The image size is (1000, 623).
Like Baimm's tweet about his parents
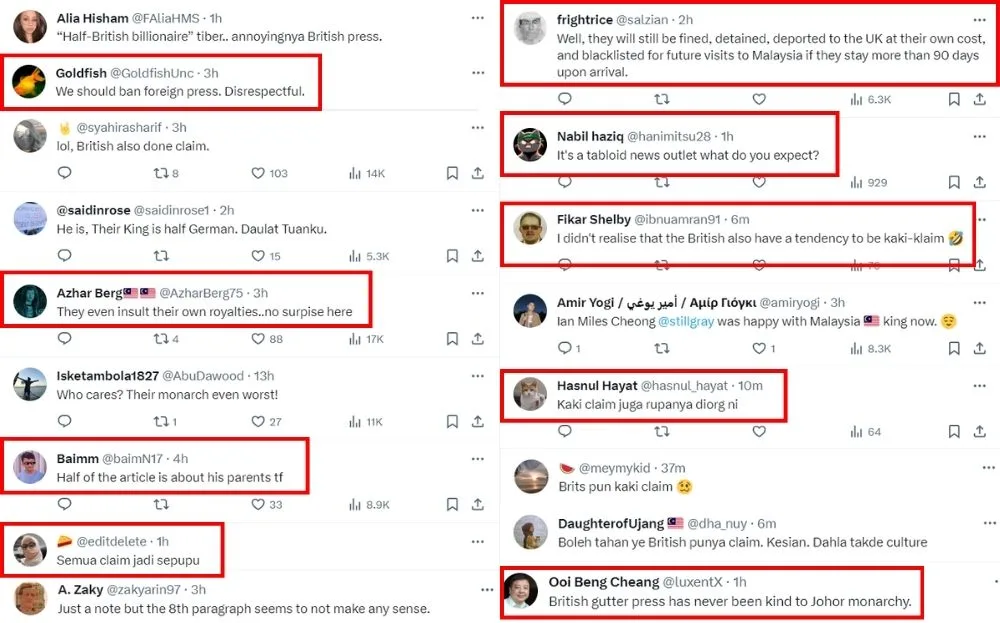coord(258,505)
